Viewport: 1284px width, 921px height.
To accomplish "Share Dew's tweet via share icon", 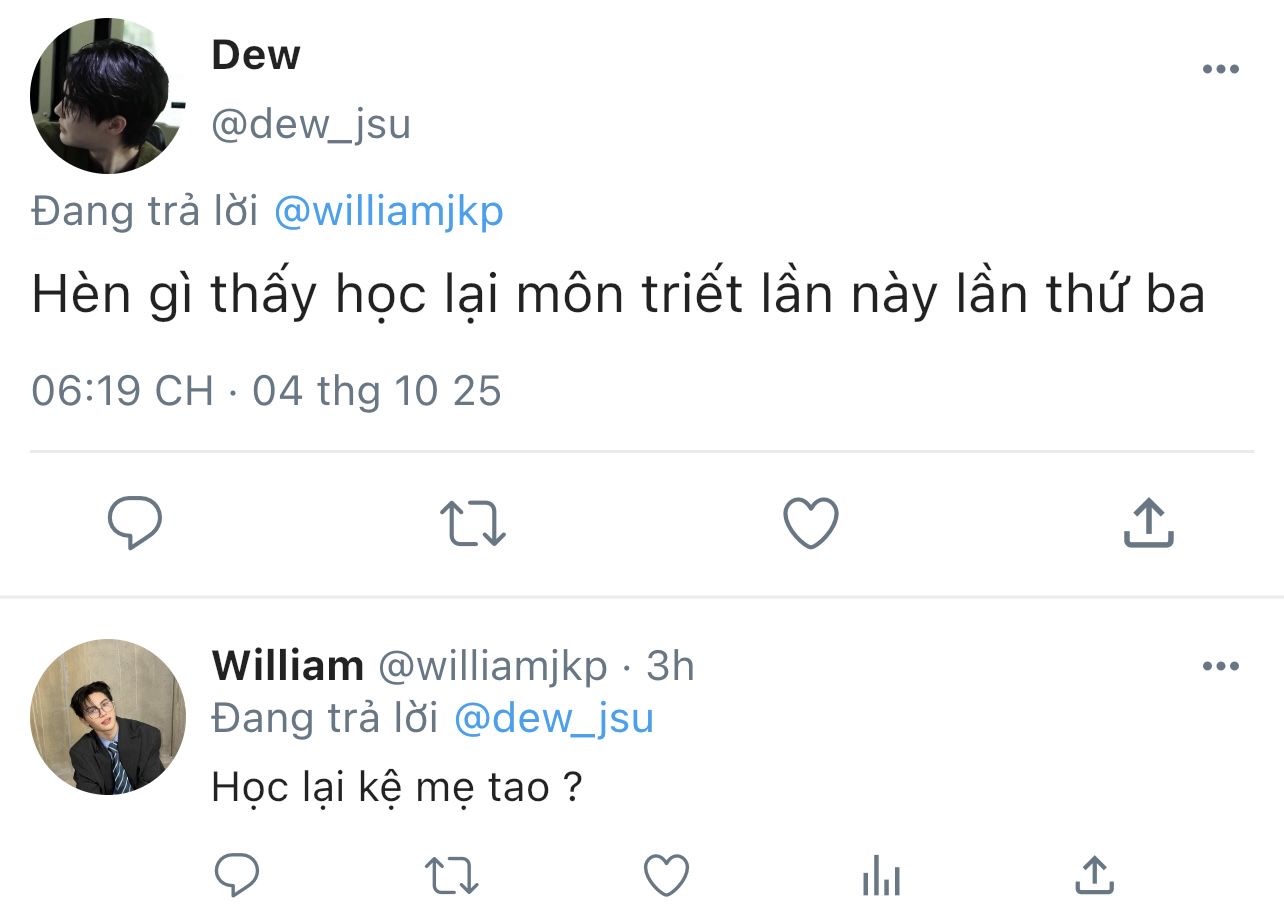I will point(1148,523).
